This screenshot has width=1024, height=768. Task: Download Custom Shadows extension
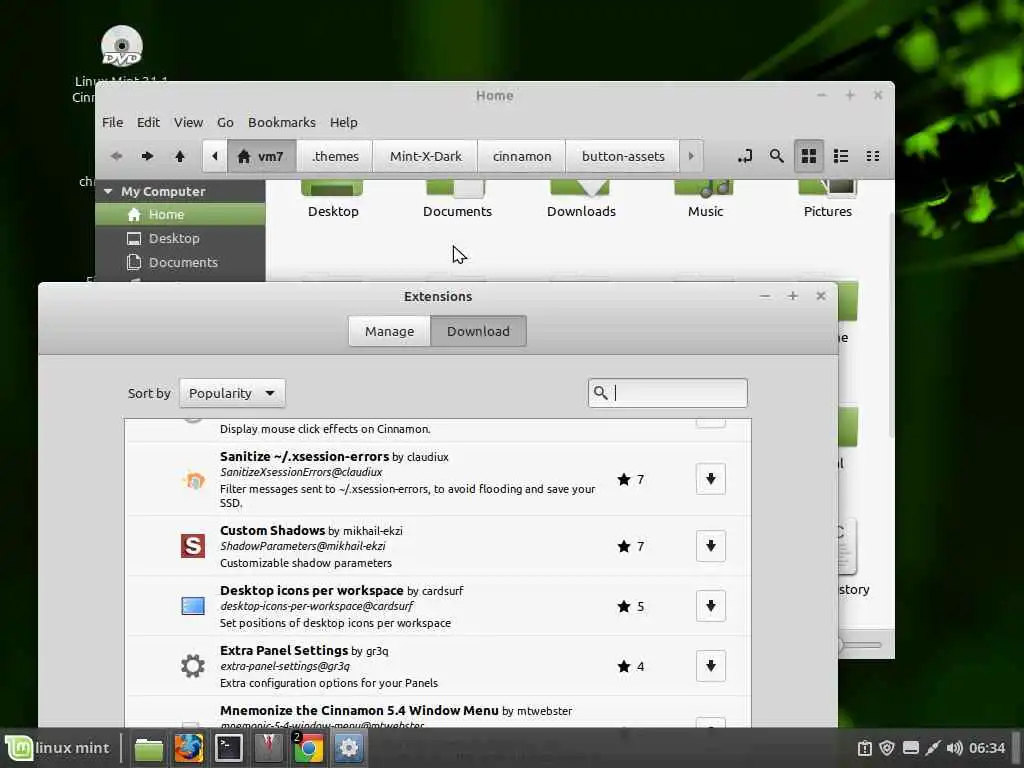(x=711, y=546)
